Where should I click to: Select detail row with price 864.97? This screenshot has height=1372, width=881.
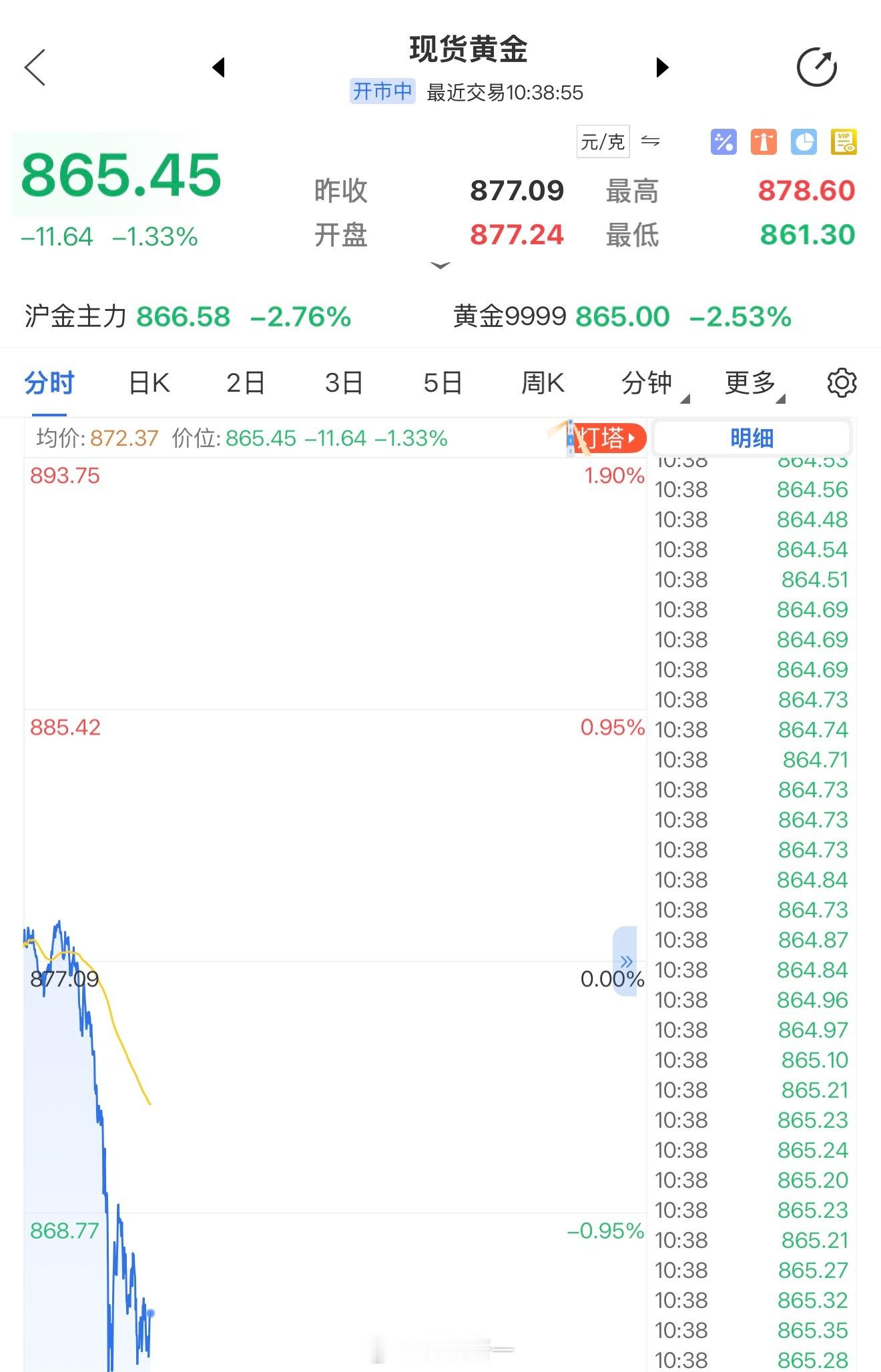point(752,1030)
